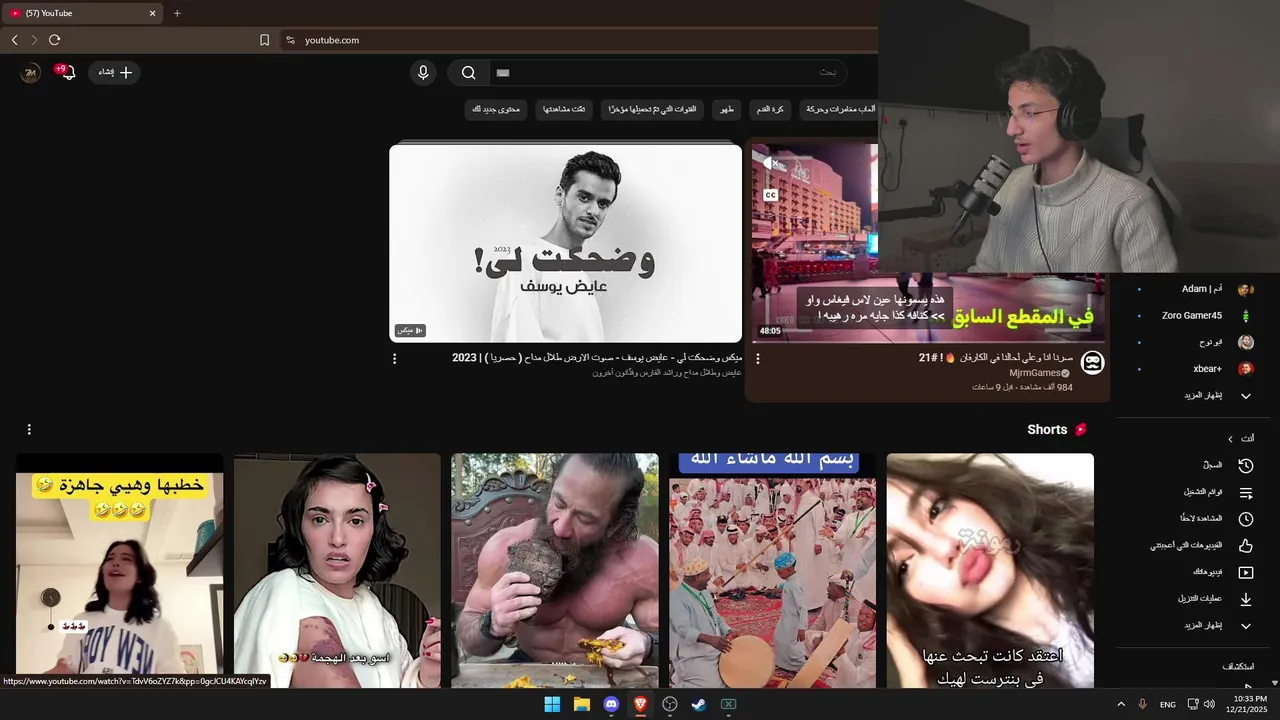Expand the system tray hidden icons chevron
Image resolution: width=1280 pixels, height=720 pixels.
coord(1121,704)
